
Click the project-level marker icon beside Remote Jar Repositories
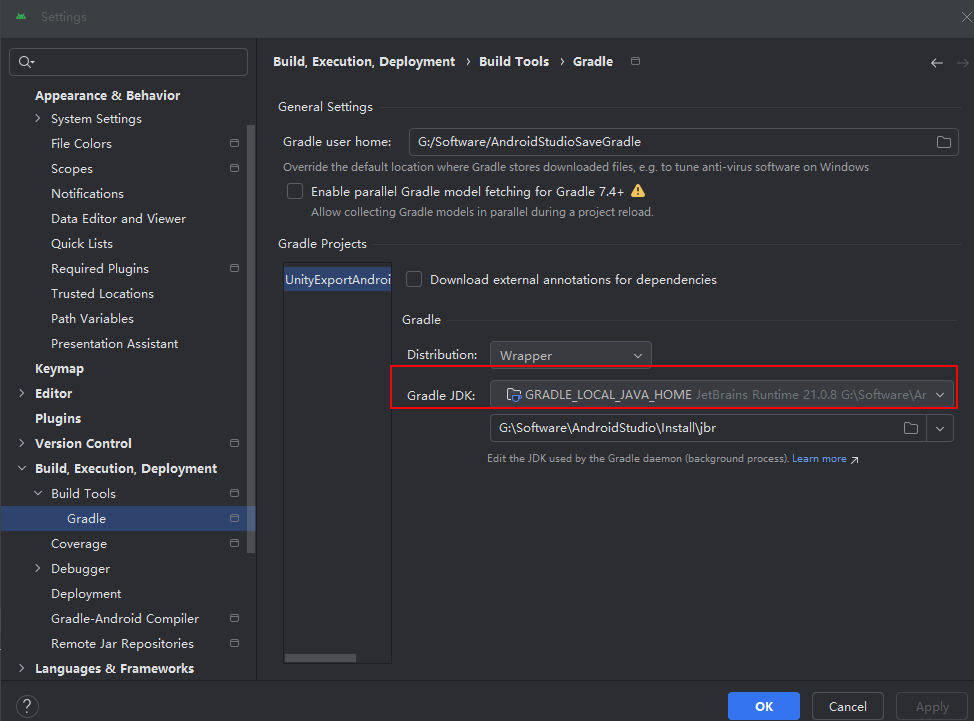pyautogui.click(x=234, y=643)
